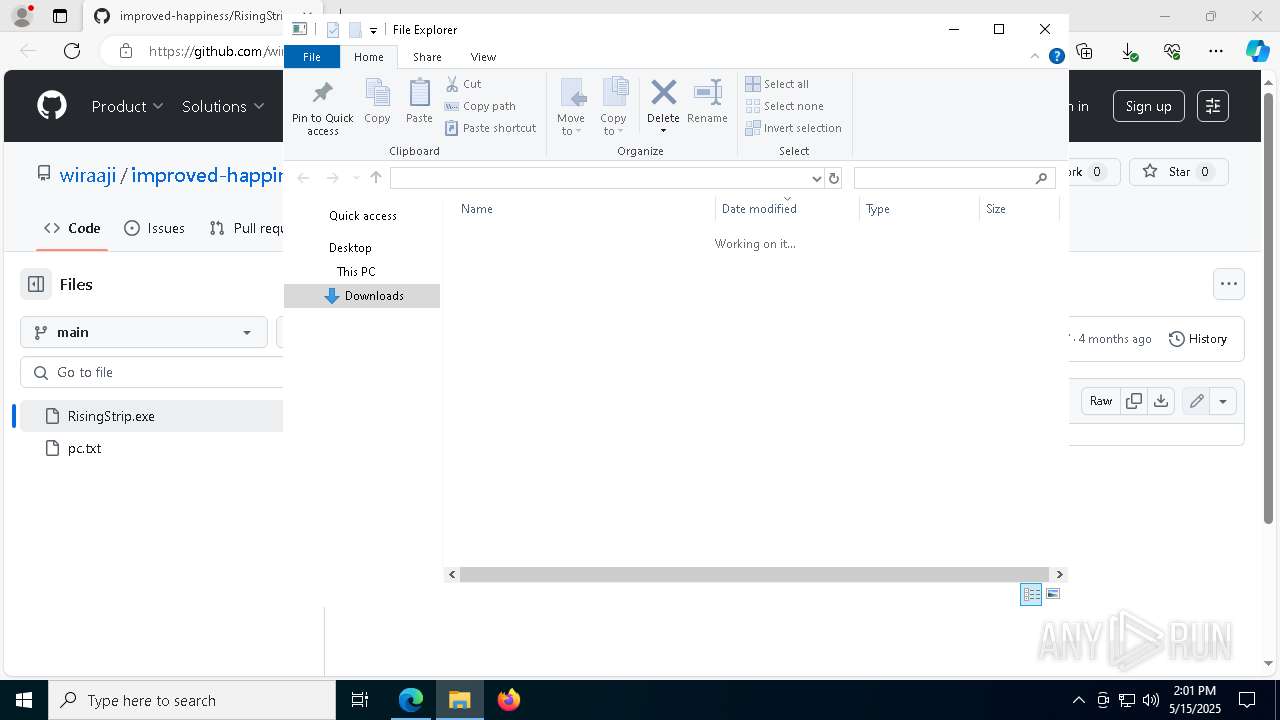Screen dimensions: 1280x720
Task: Switch to the View ribbon tab
Action: (x=483, y=57)
